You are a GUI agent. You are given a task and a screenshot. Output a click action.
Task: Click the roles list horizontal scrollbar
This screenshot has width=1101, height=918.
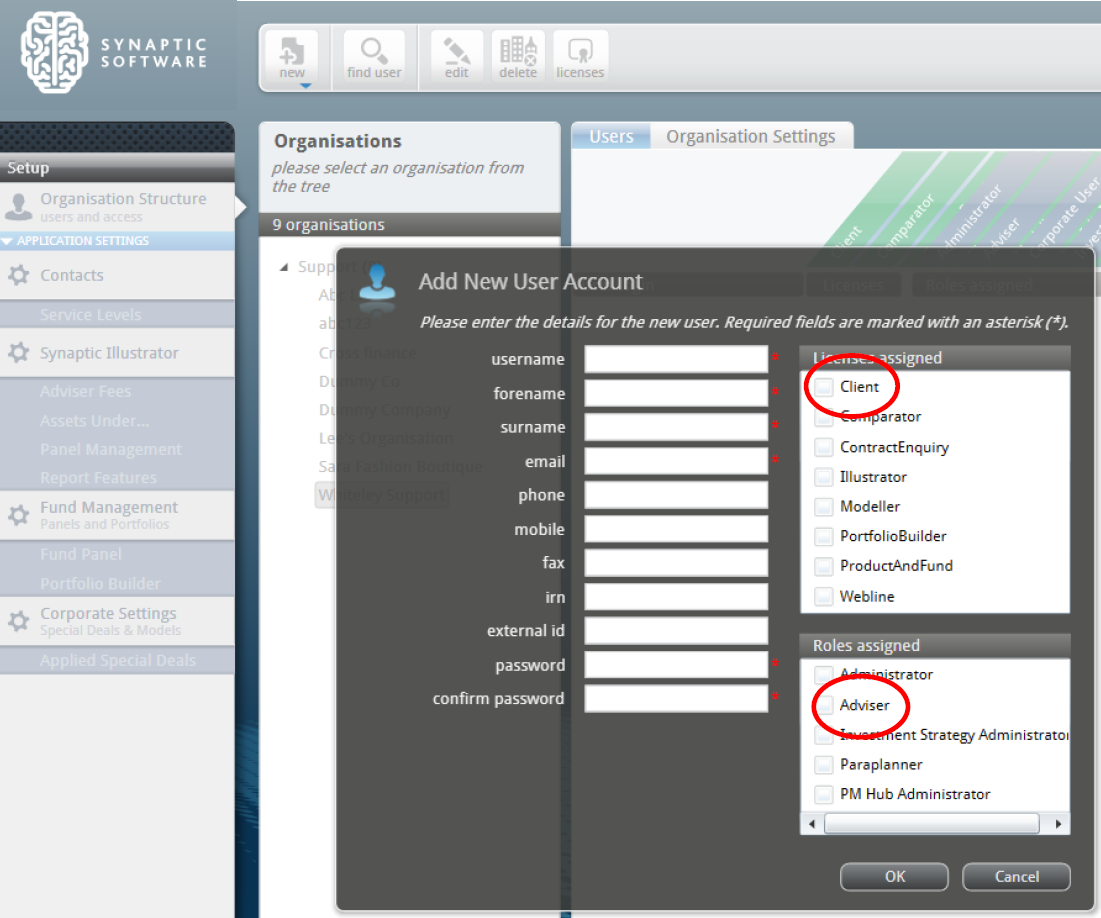coord(931,823)
